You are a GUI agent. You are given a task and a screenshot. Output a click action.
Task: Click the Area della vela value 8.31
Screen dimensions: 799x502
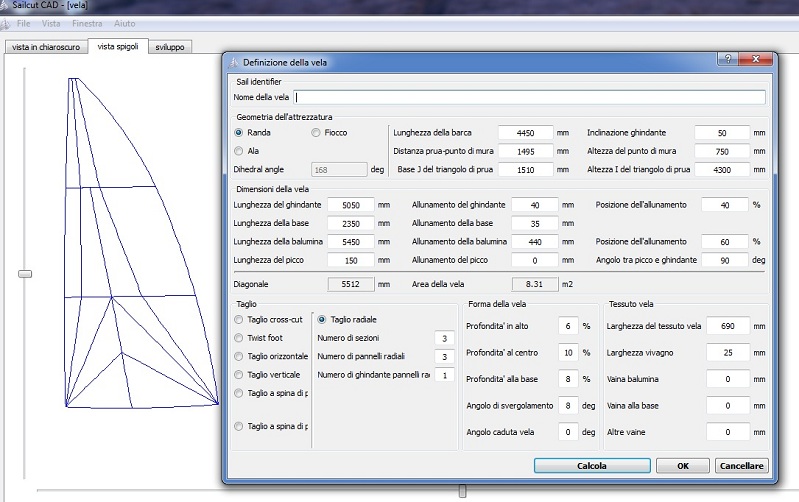tap(535, 284)
